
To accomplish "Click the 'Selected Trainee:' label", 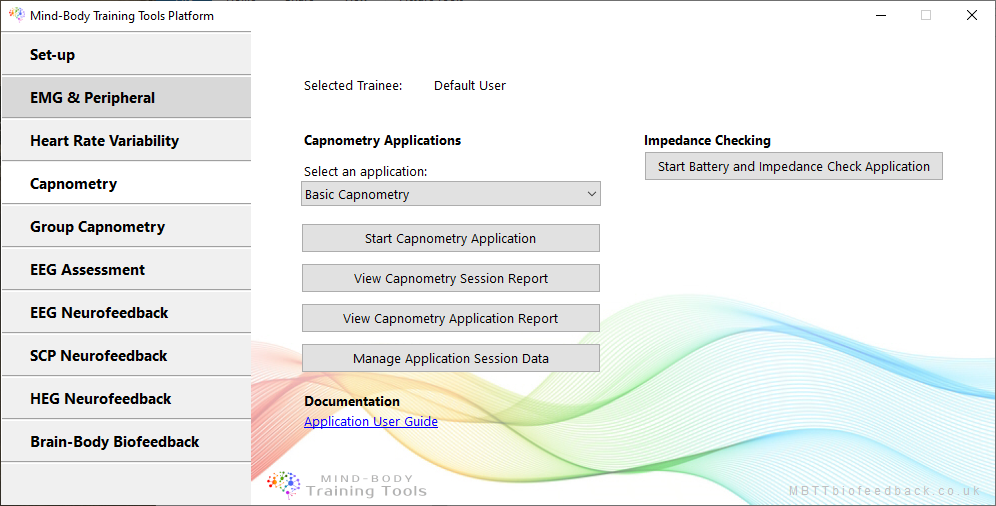I will tap(353, 86).
